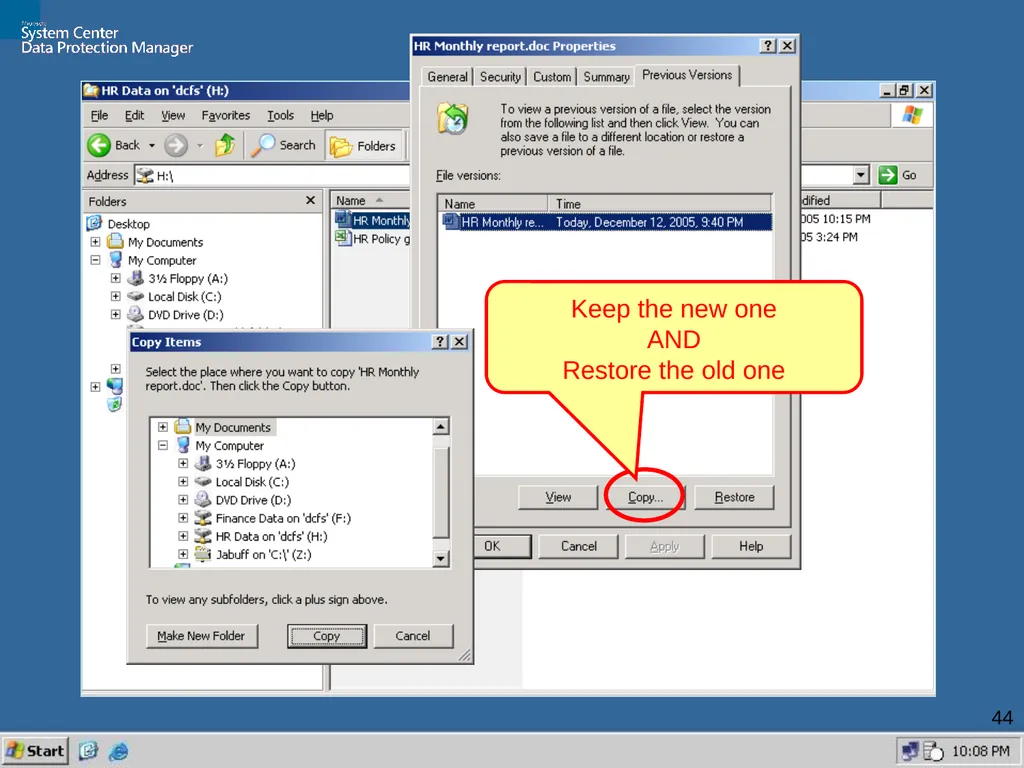Click the gray Forward arrow icon
Image resolution: width=1024 pixels, height=768 pixels.
click(175, 145)
